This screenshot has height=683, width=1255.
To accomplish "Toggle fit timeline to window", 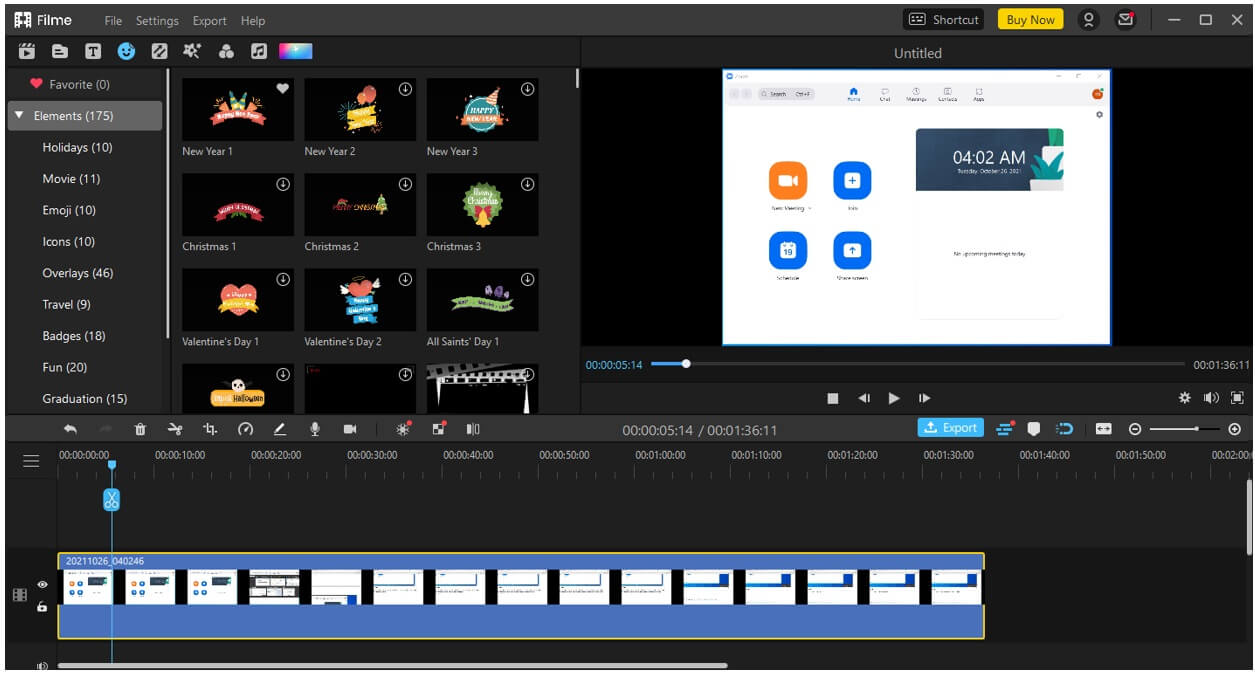I will tap(1103, 429).
